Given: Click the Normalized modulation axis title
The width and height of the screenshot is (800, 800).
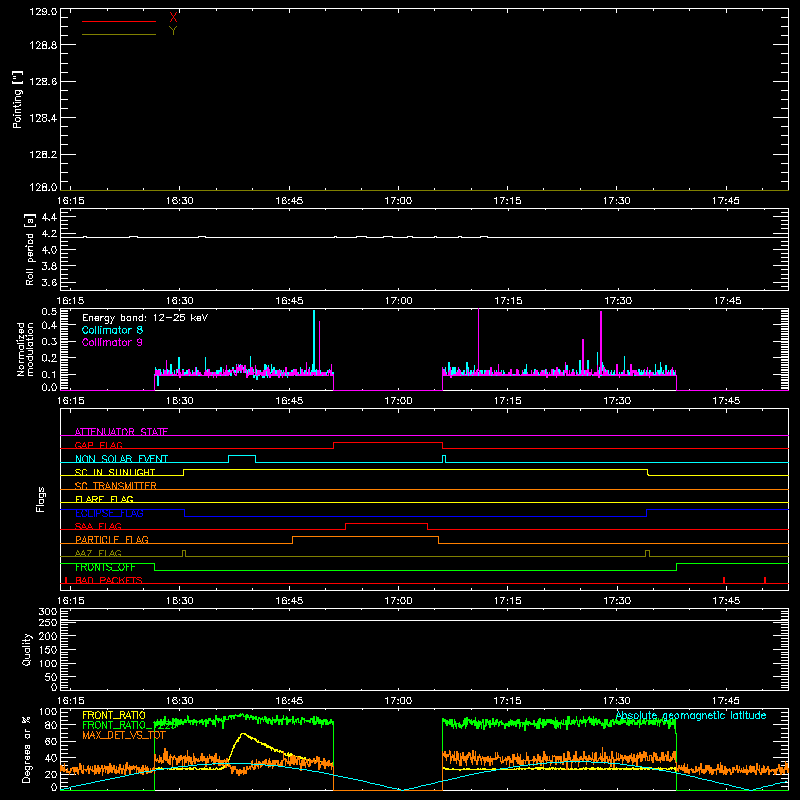Looking at the screenshot, I should (x=25, y=349).
